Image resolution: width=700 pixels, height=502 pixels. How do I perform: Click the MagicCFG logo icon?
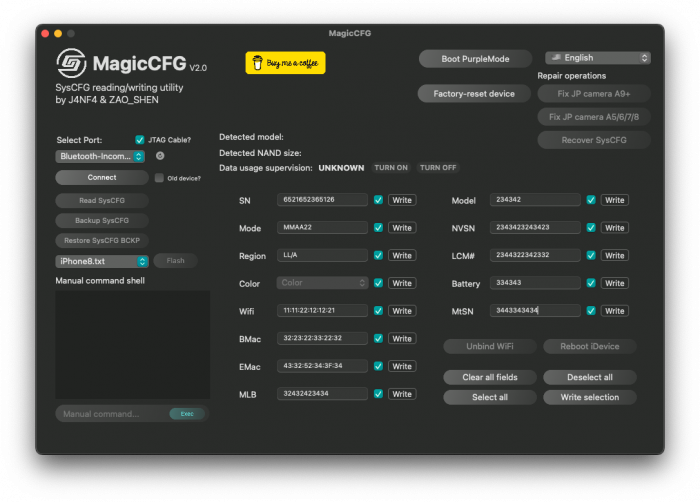[71, 63]
